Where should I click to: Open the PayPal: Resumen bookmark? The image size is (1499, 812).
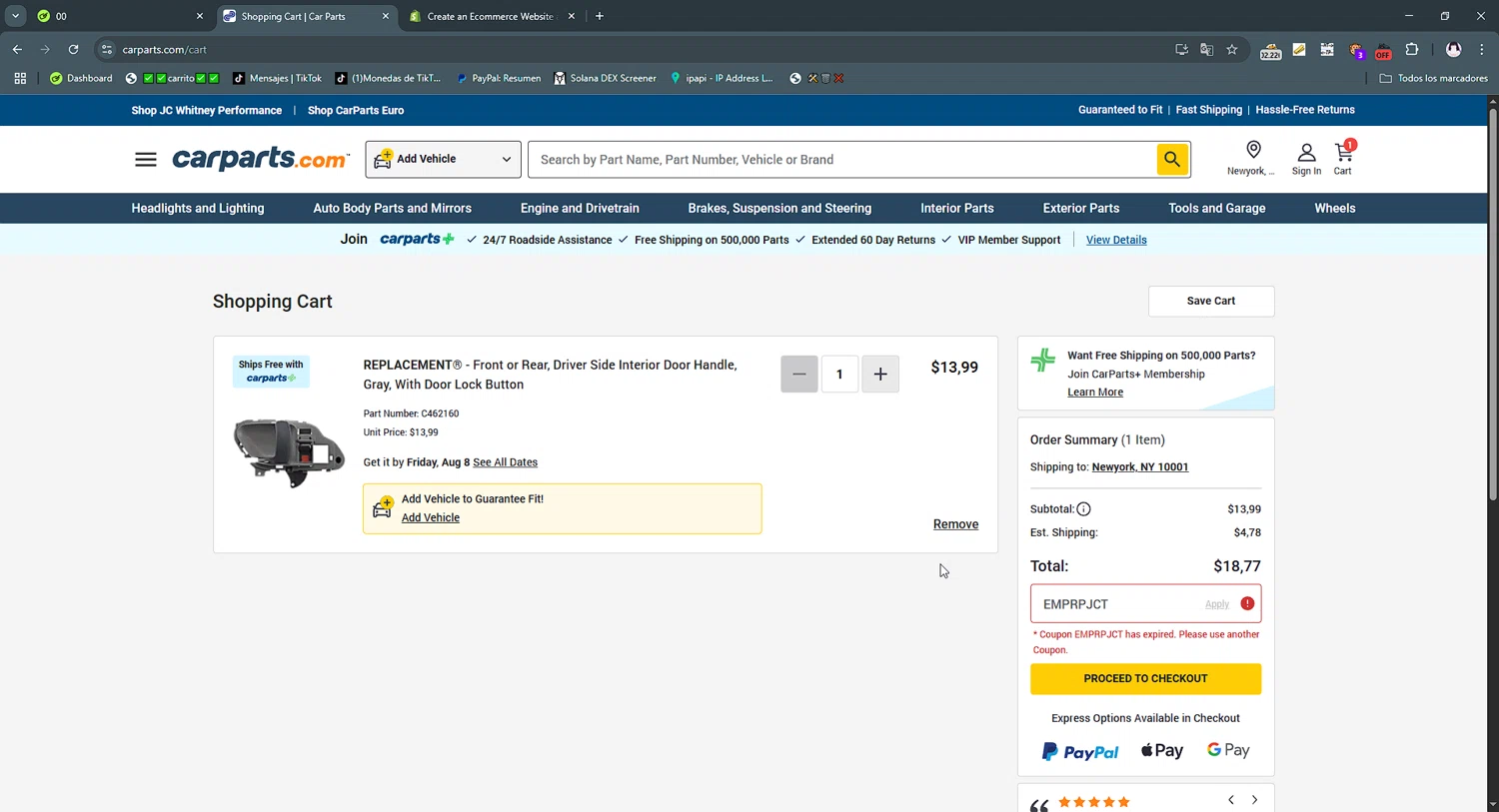498,78
